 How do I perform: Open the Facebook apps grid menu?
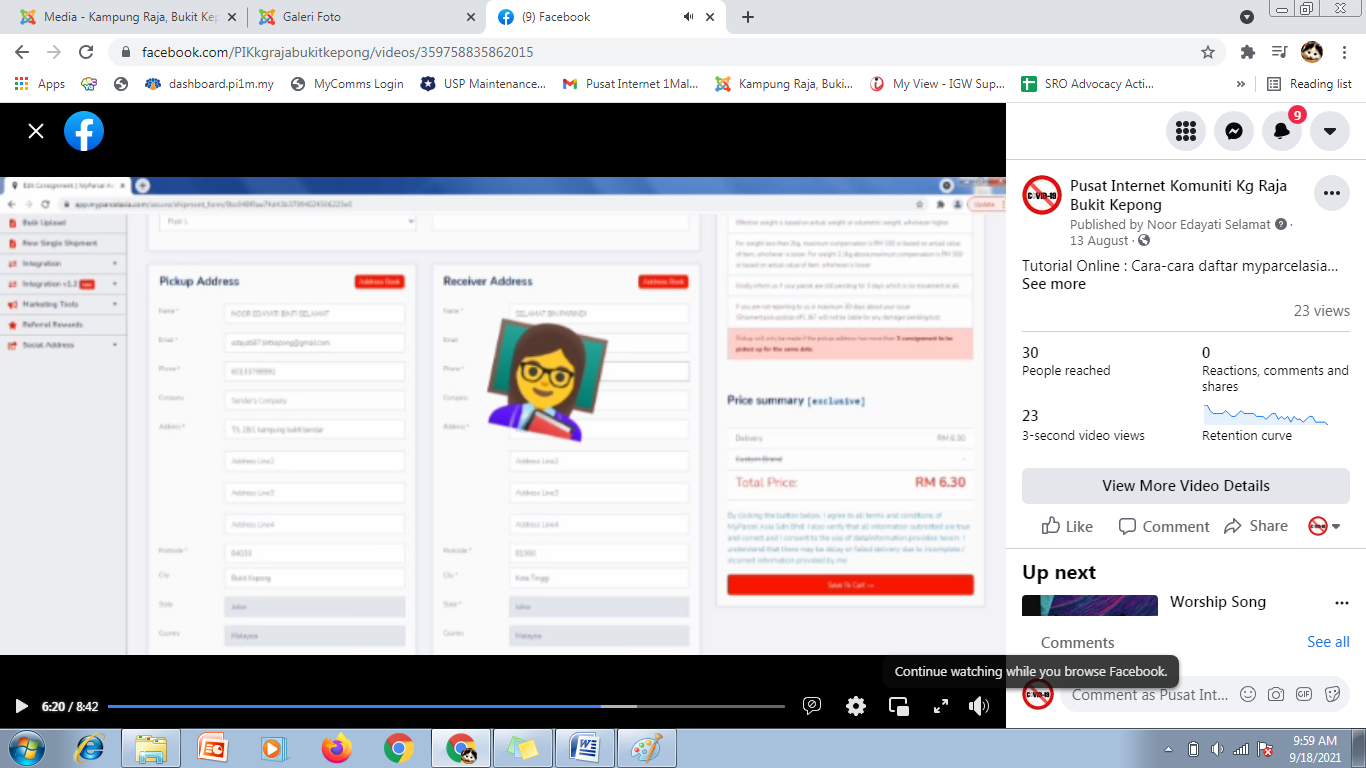(x=1186, y=131)
